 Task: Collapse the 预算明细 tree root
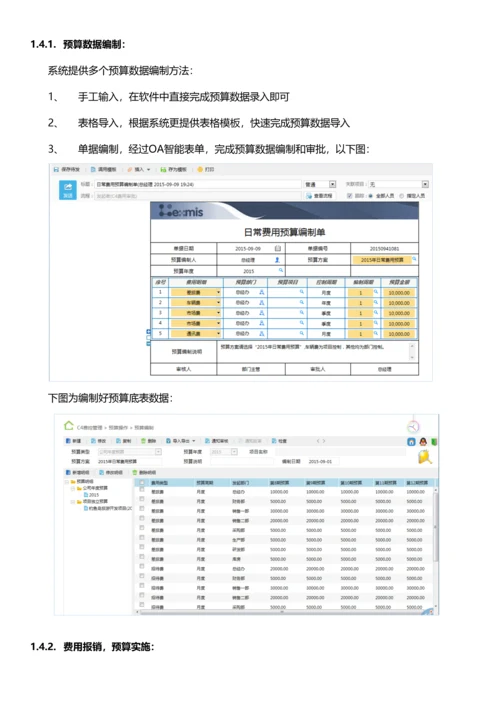(x=67, y=482)
